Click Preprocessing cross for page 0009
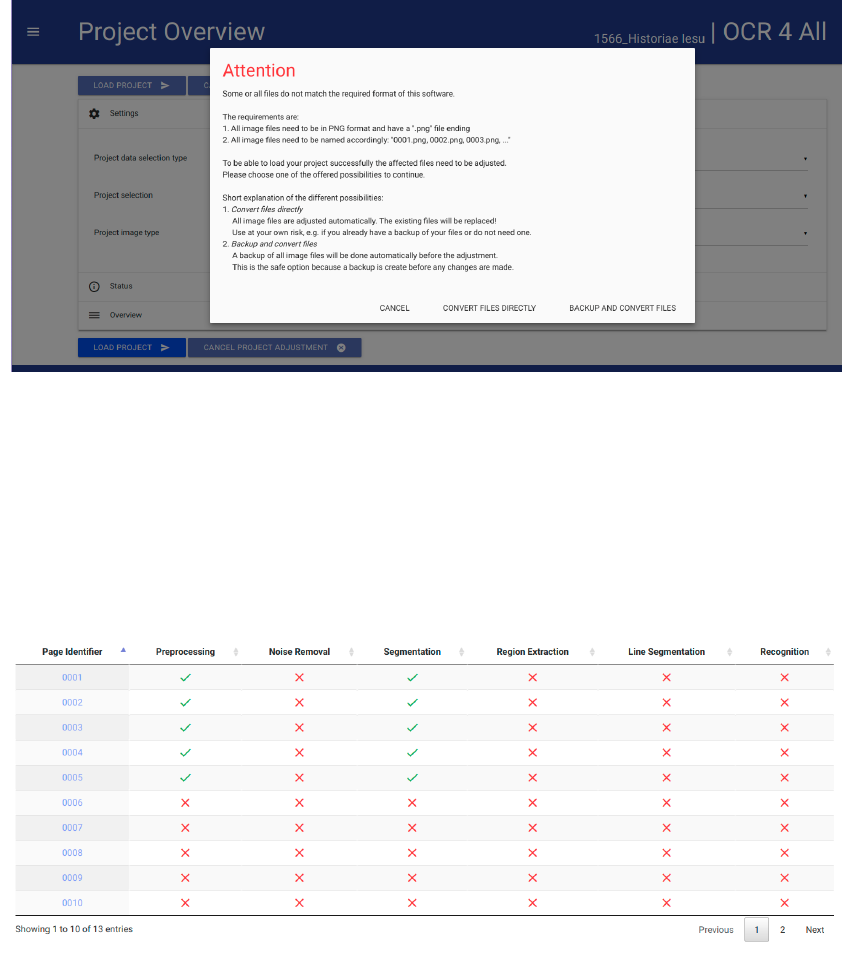 [185, 878]
